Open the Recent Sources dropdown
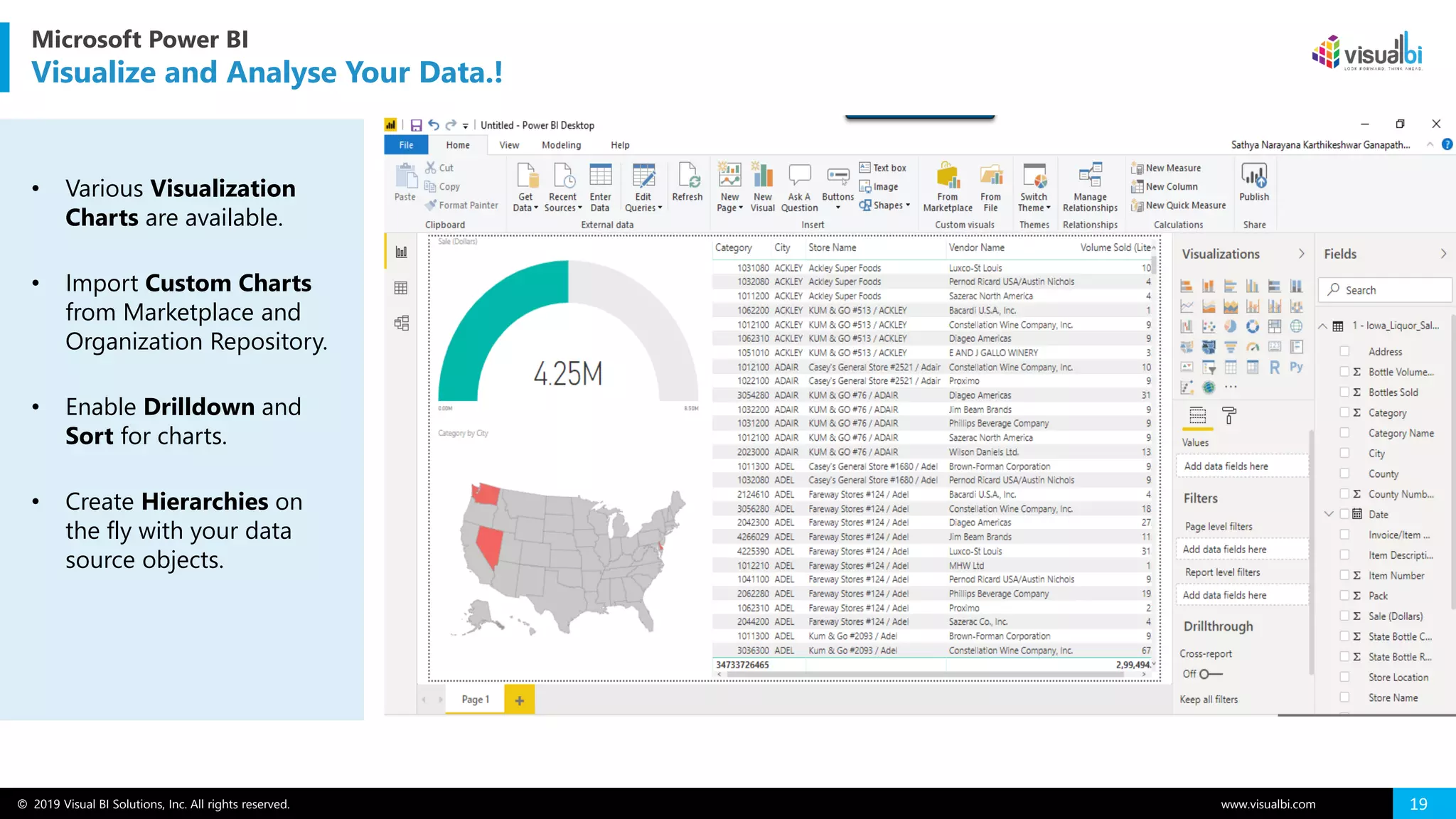This screenshot has height=819, width=1456. 563,203
